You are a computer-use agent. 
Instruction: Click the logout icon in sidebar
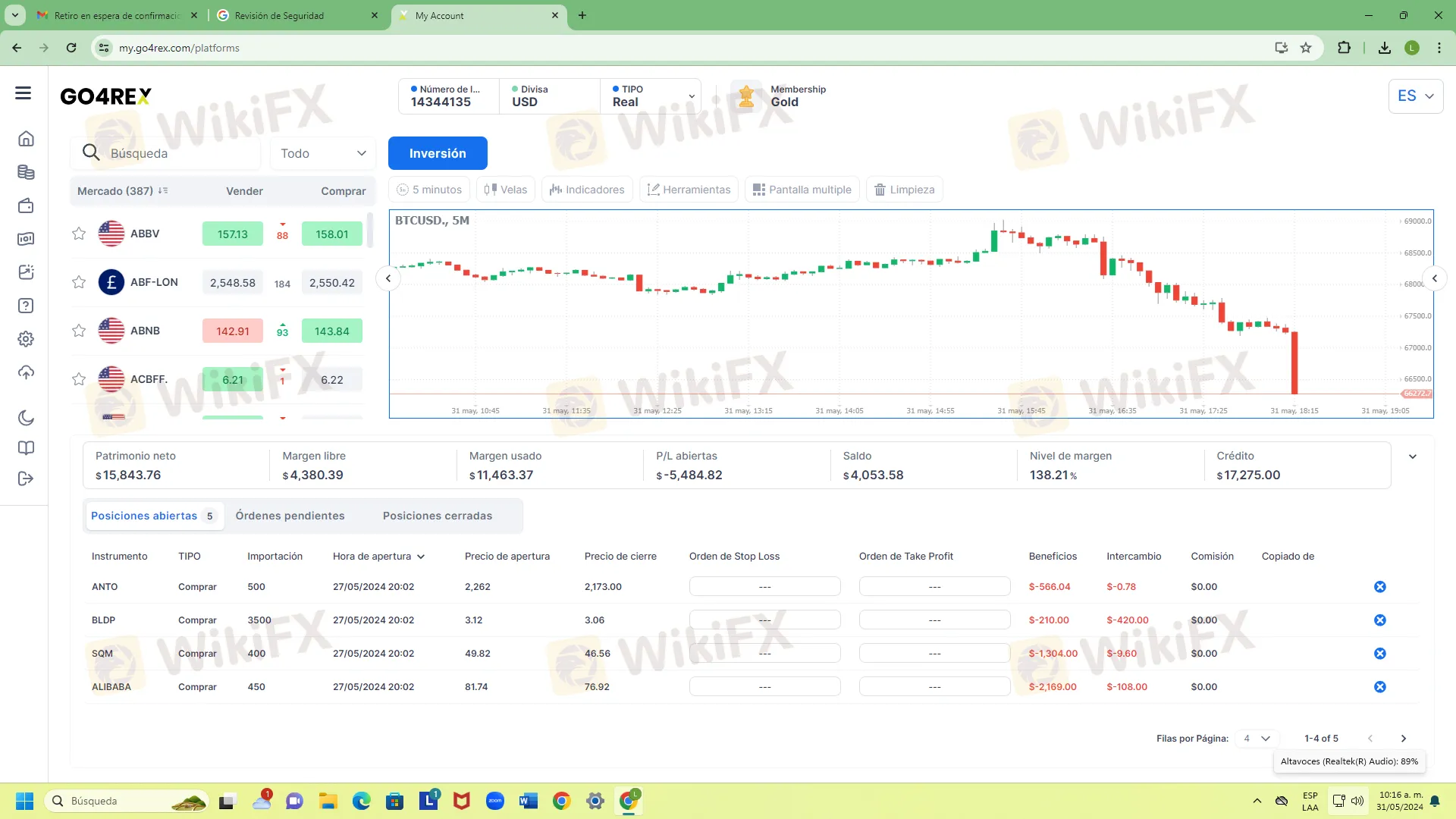[x=26, y=479]
